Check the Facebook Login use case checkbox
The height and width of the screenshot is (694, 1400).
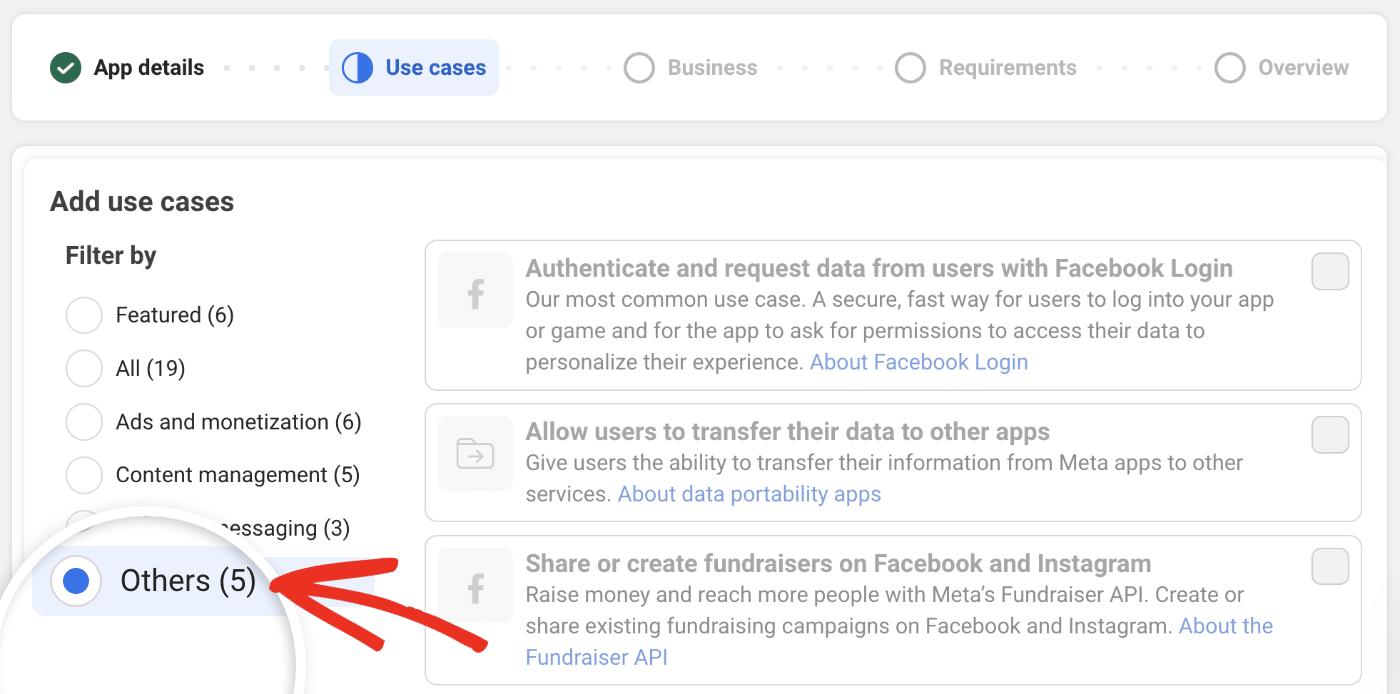coord(1330,272)
